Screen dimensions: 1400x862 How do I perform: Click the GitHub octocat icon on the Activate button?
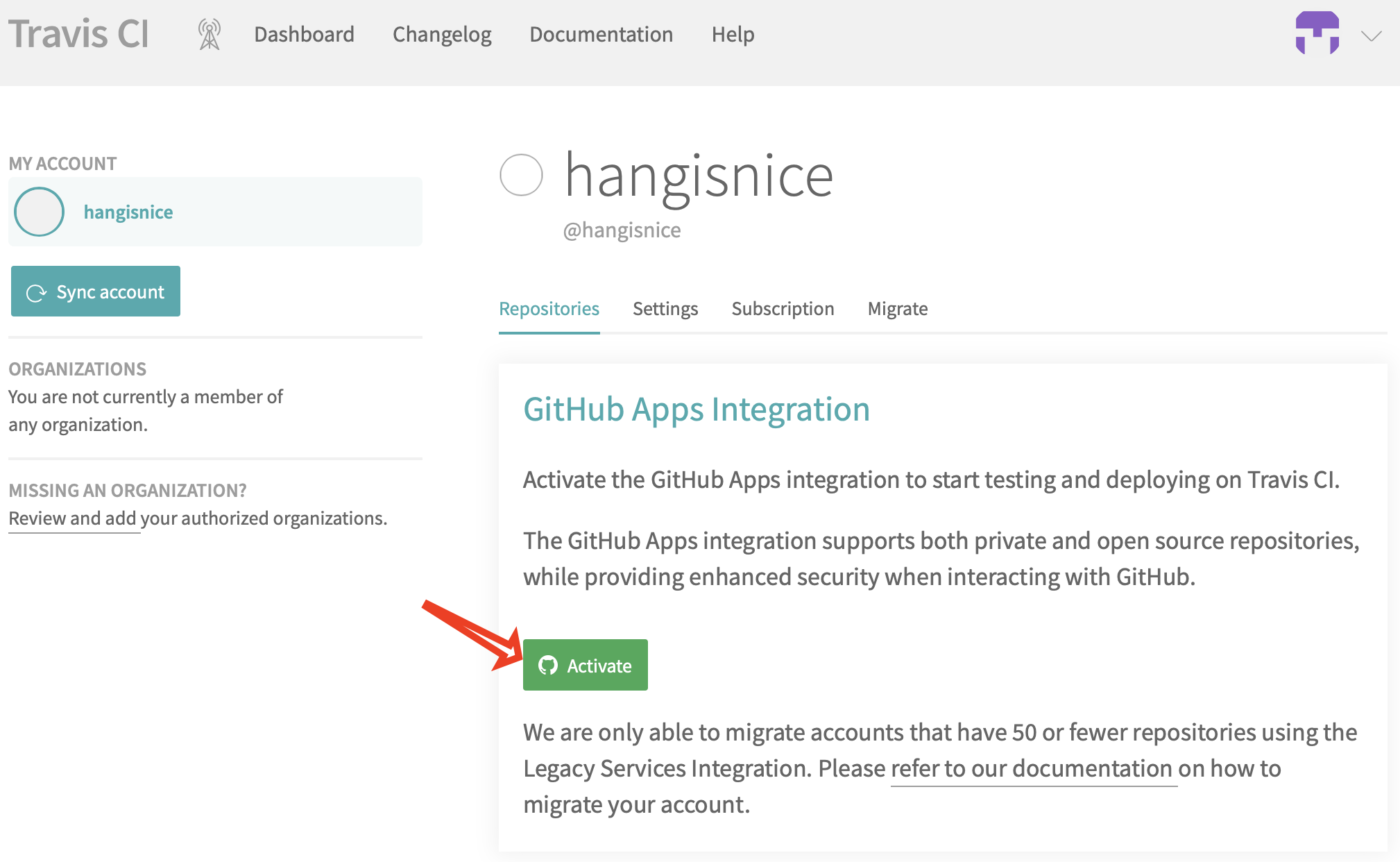[x=548, y=665]
